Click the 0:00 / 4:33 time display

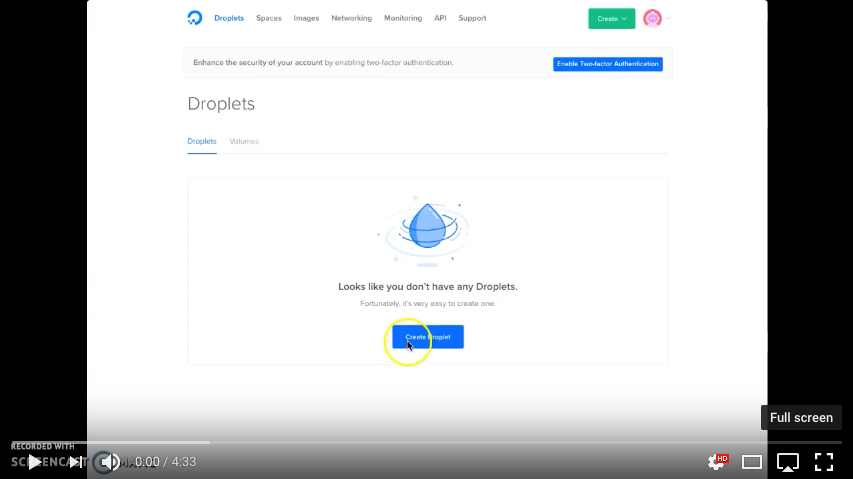[165, 462]
